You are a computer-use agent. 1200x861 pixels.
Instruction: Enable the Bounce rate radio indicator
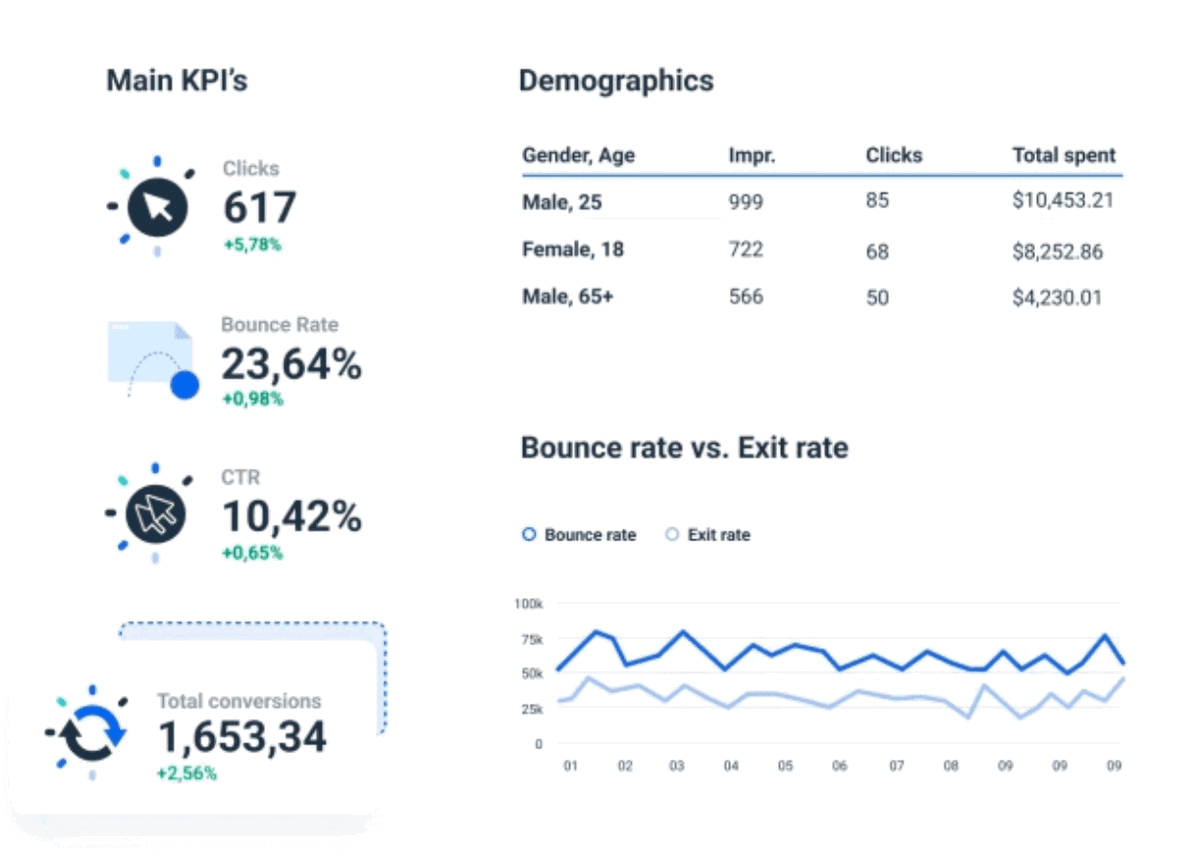point(528,535)
